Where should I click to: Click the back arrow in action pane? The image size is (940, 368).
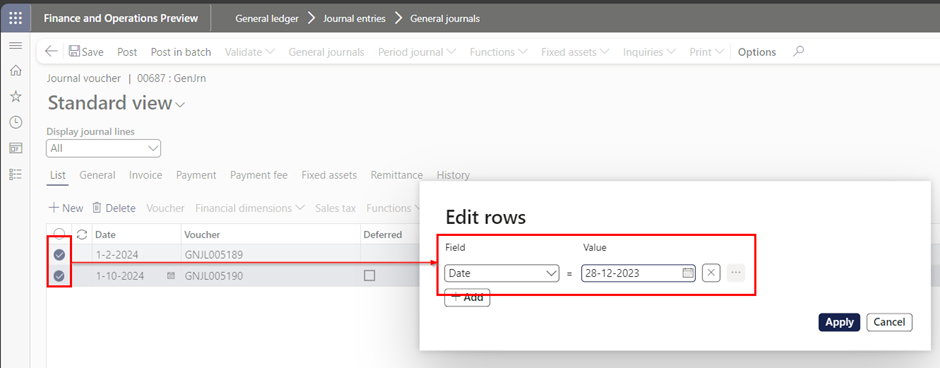click(x=52, y=52)
